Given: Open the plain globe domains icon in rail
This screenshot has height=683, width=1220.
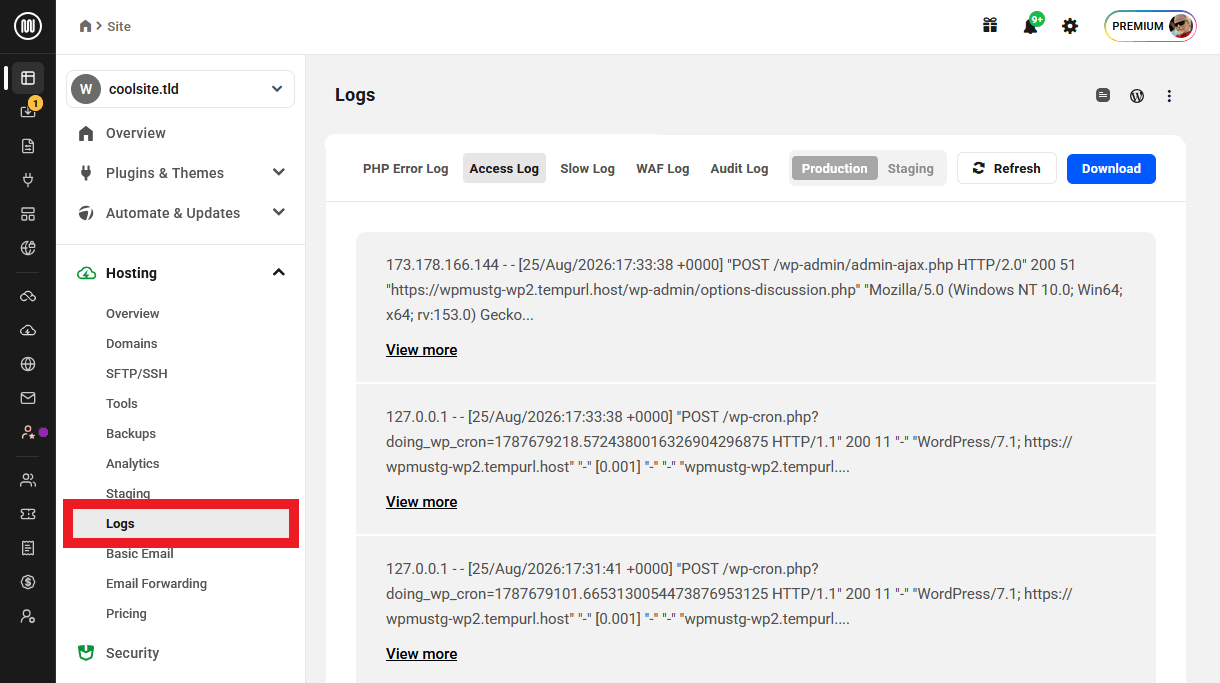Looking at the screenshot, I should [x=28, y=364].
